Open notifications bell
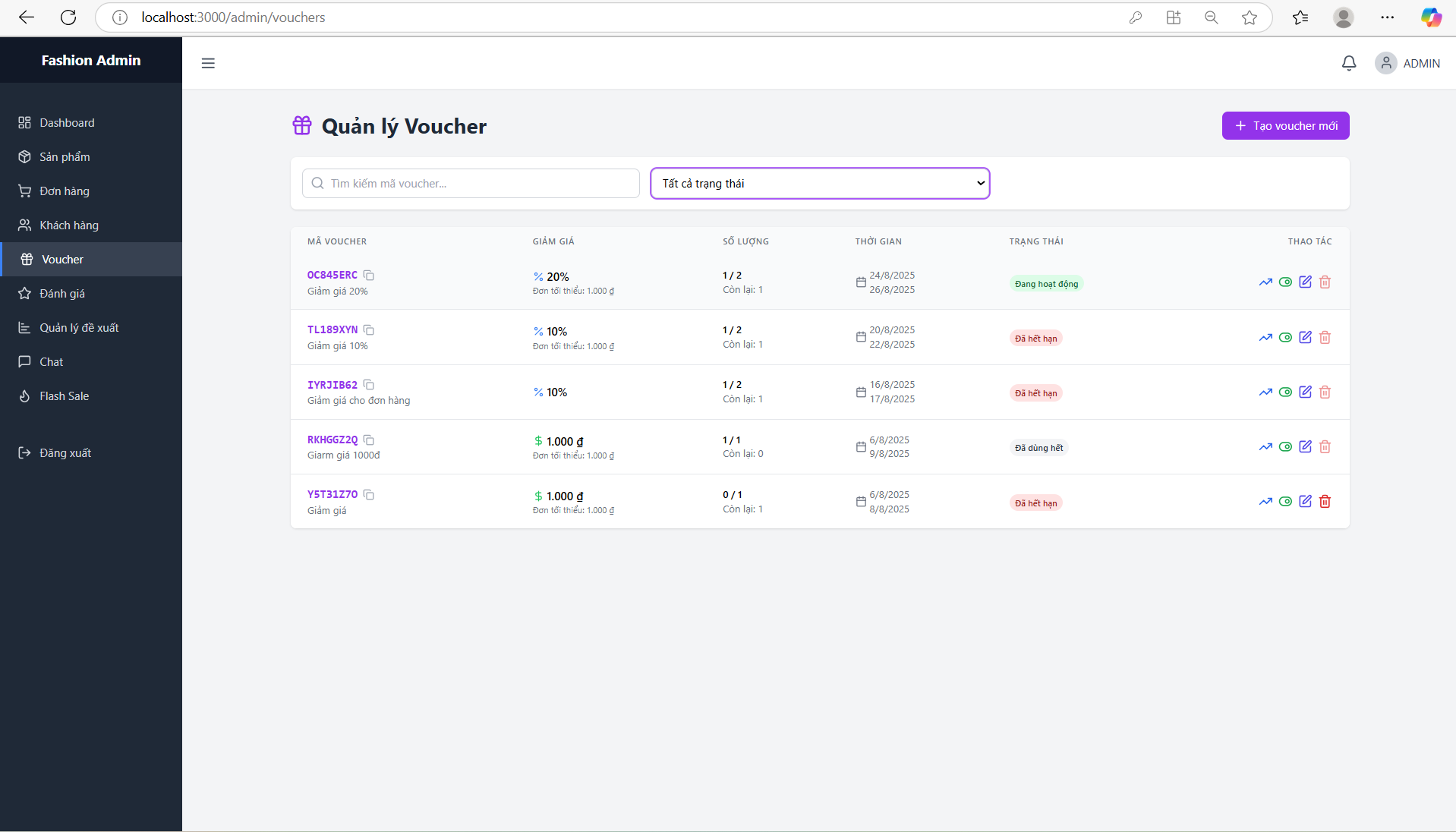Screen dimensions: 1456x832 tap(1349, 64)
